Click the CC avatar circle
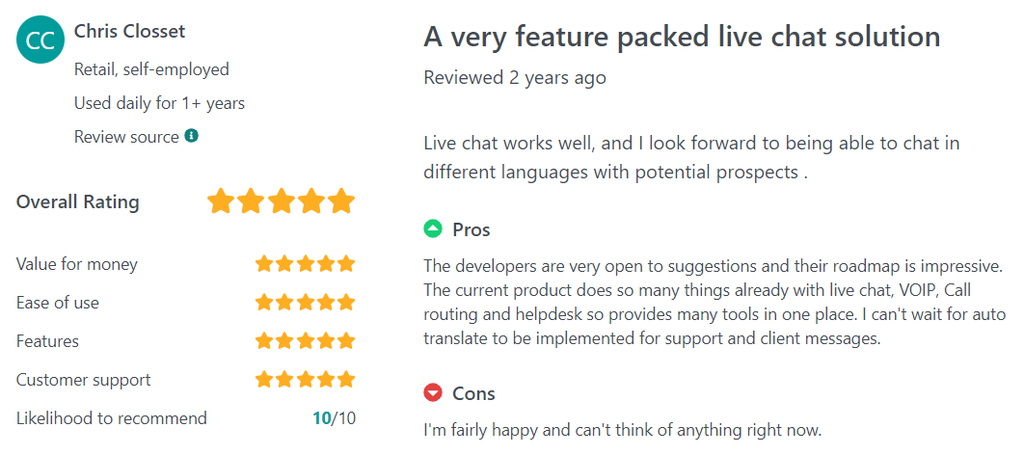Image resolution: width=1024 pixels, height=455 pixels. (40, 40)
